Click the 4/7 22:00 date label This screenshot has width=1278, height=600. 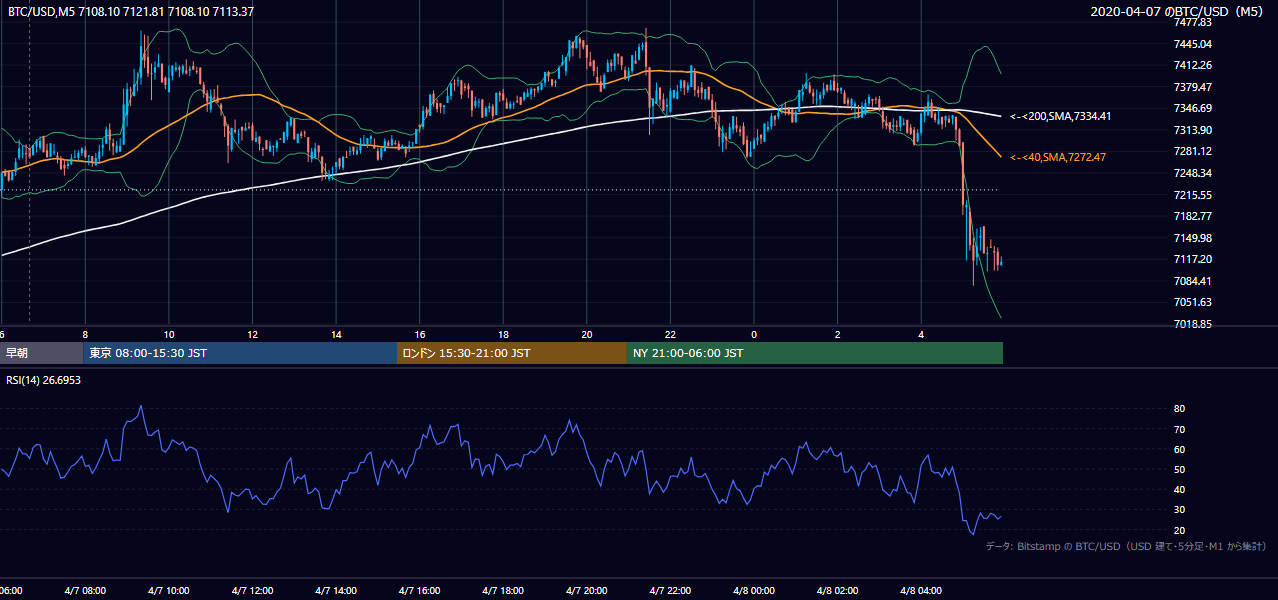tap(671, 590)
